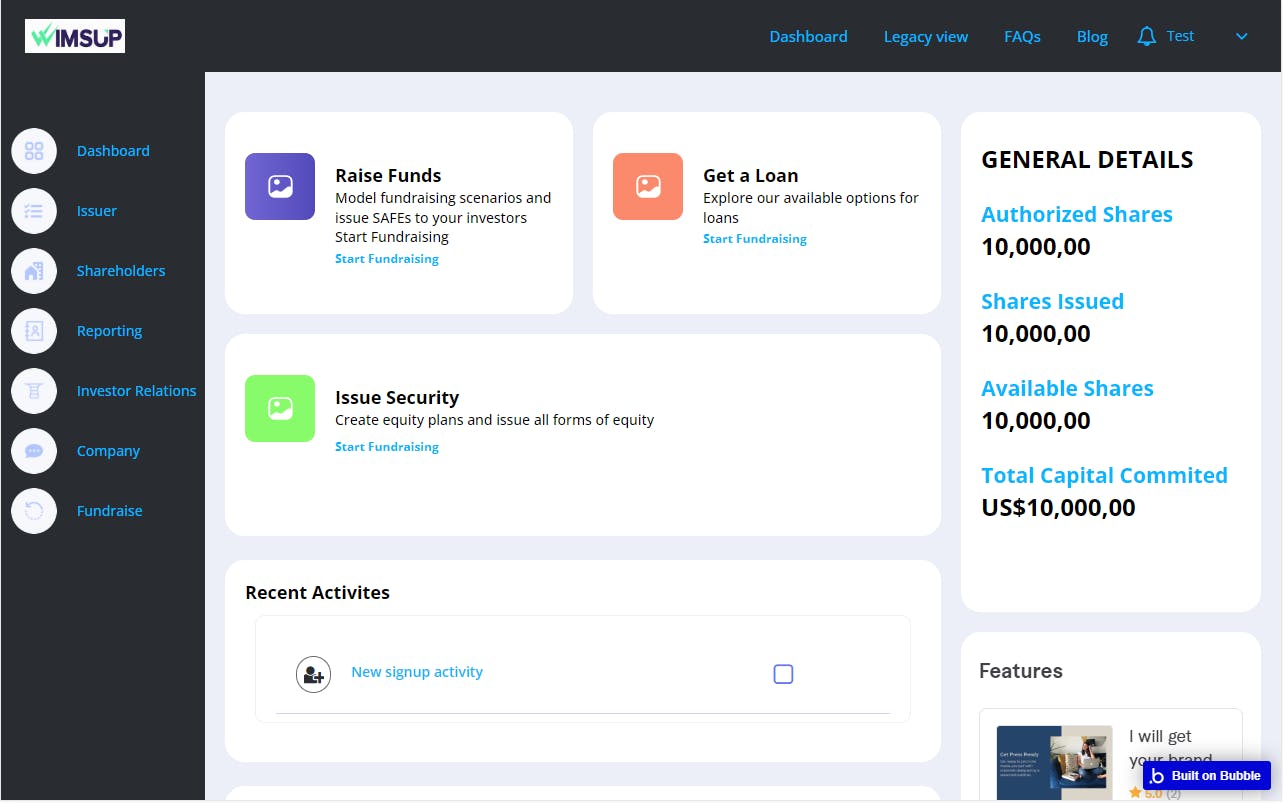Click sidebar Shareholders building icon
Image resolution: width=1283 pixels, height=803 pixels.
[34, 271]
